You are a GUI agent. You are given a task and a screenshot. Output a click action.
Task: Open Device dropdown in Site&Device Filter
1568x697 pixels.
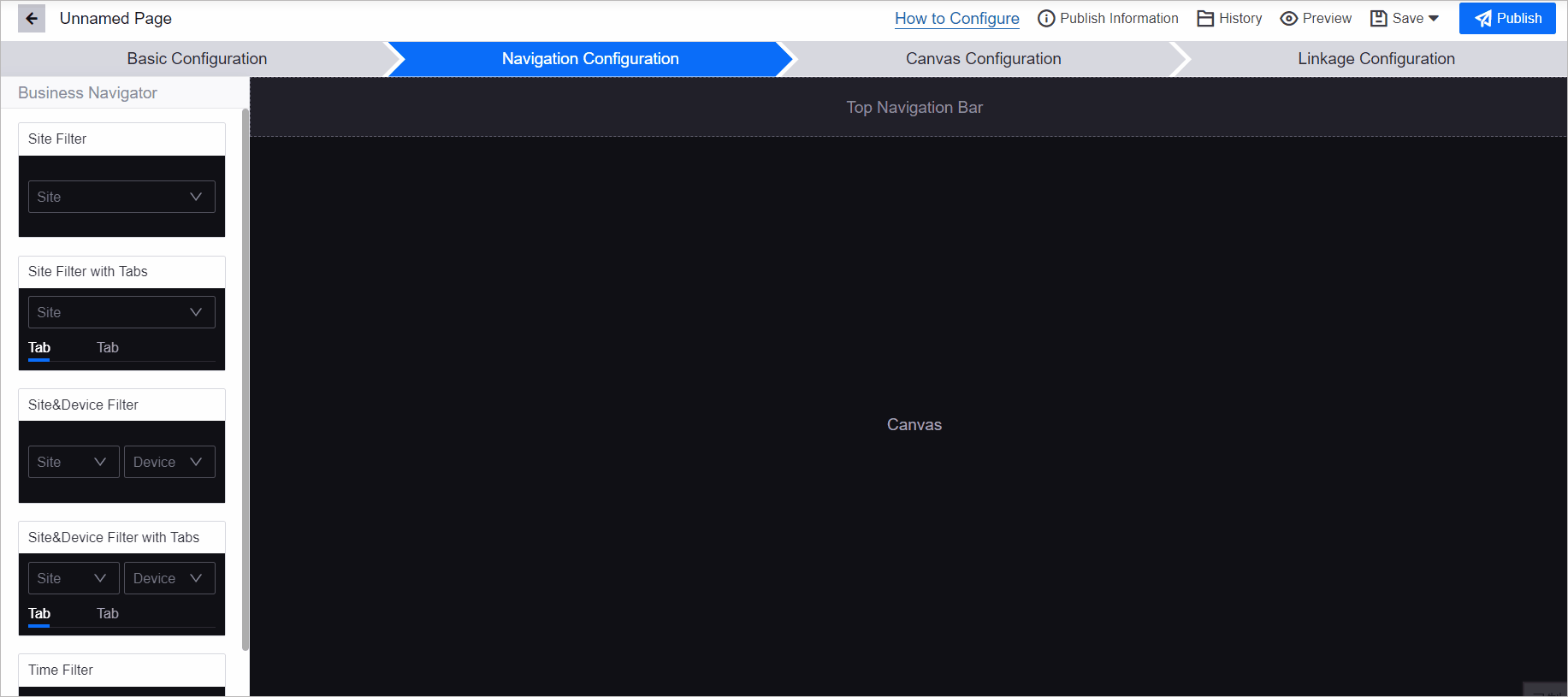169,462
